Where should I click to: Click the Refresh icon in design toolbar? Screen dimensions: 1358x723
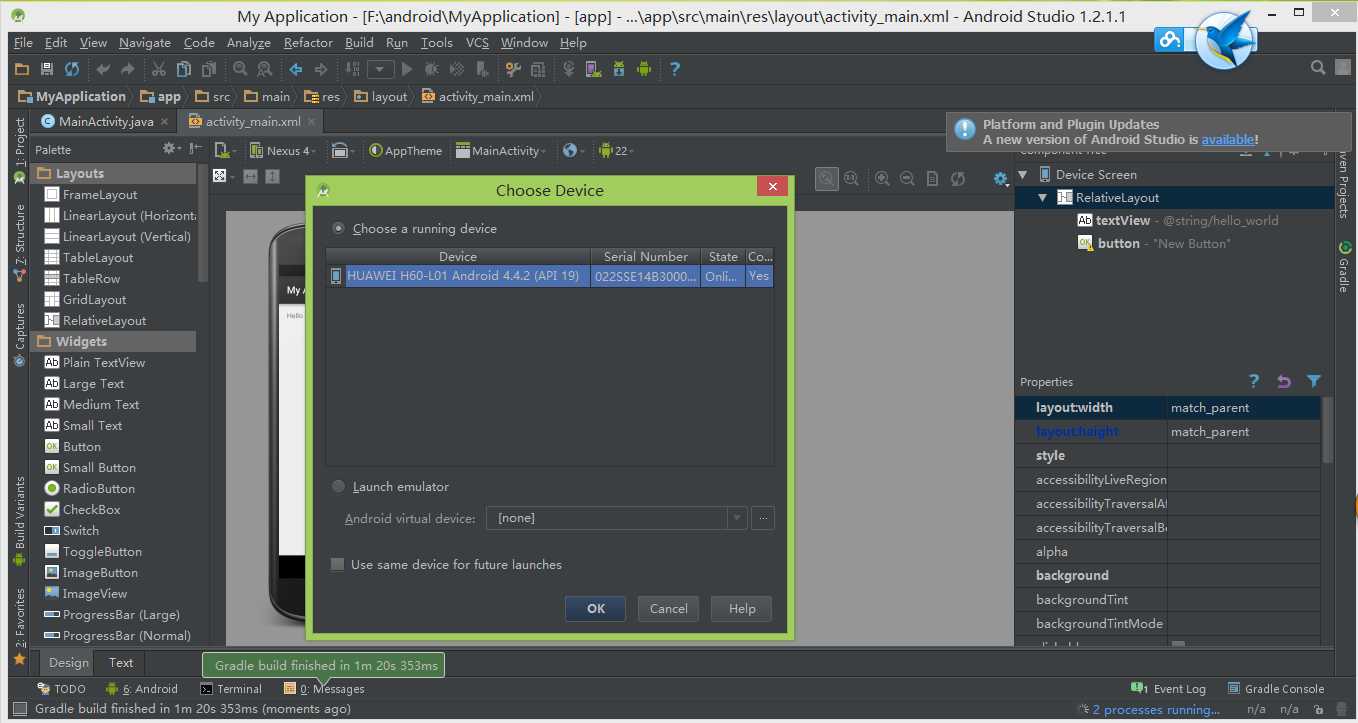coord(958,178)
